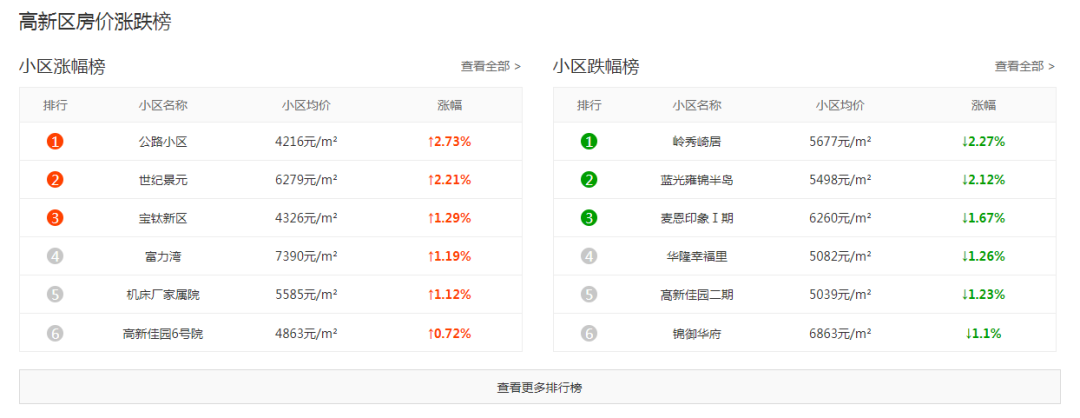
Task: Open the 高新佳园二期 community entry
Action: coord(696,295)
